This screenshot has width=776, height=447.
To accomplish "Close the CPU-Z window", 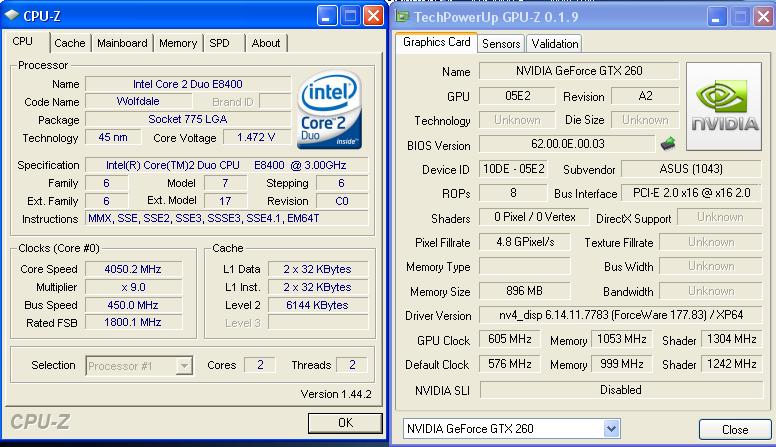I will pyautogui.click(x=373, y=17).
